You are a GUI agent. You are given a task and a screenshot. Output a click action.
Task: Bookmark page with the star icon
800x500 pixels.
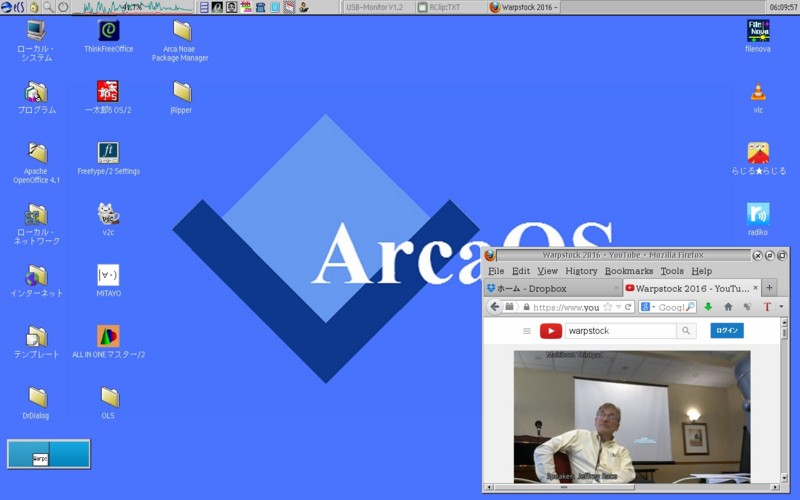coord(608,307)
